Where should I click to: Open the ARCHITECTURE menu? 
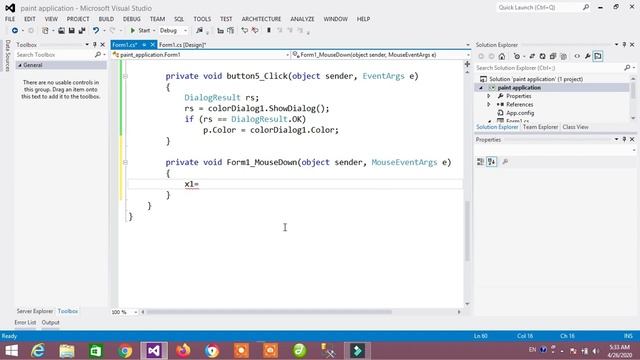click(261, 19)
